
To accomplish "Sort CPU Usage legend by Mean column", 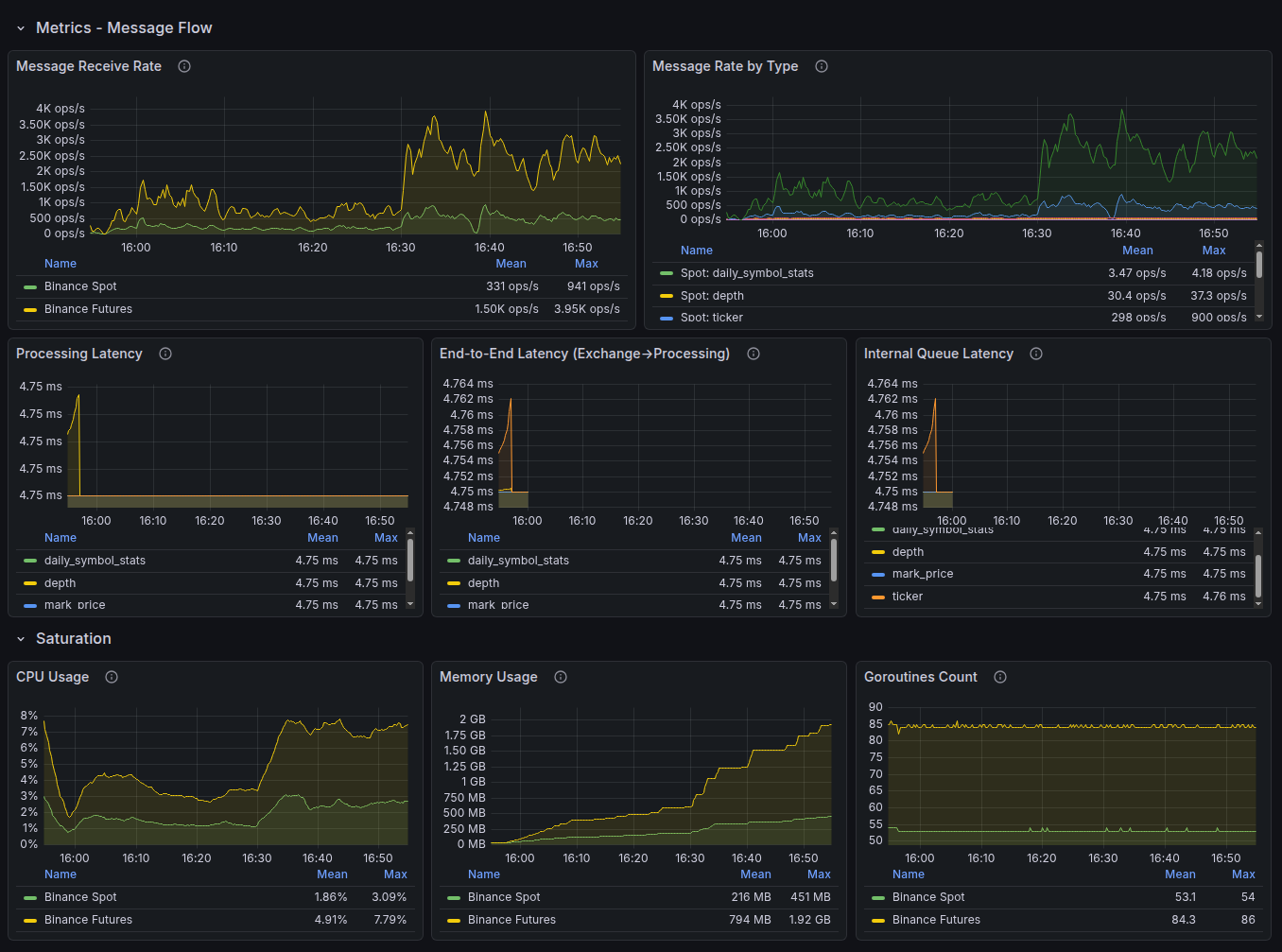I will 332,874.
